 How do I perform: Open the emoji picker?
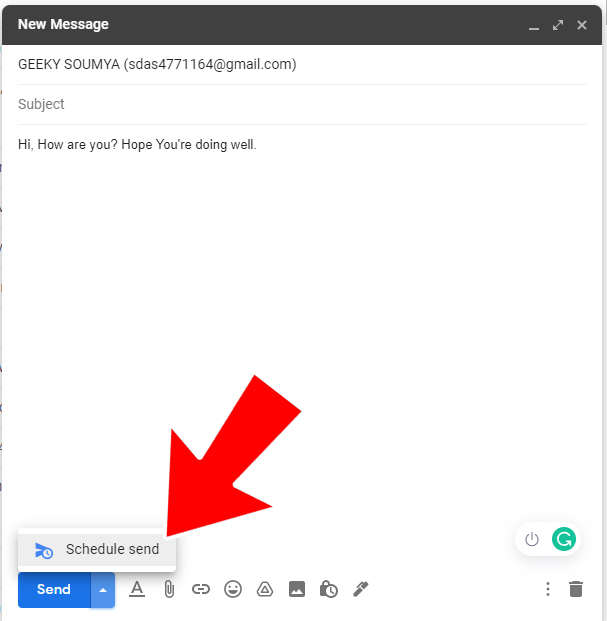click(233, 589)
